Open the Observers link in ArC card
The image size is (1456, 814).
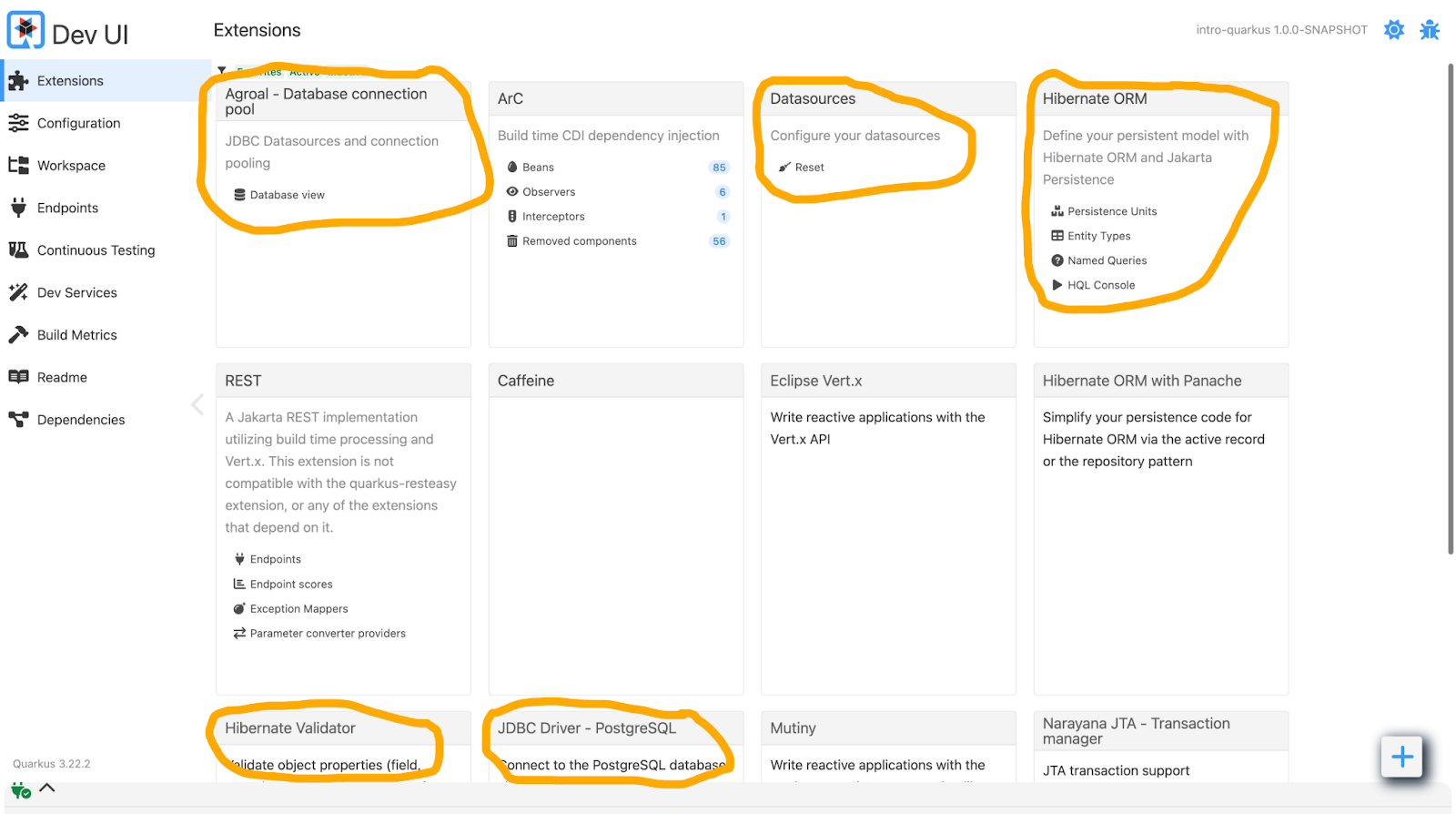pyautogui.click(x=549, y=192)
